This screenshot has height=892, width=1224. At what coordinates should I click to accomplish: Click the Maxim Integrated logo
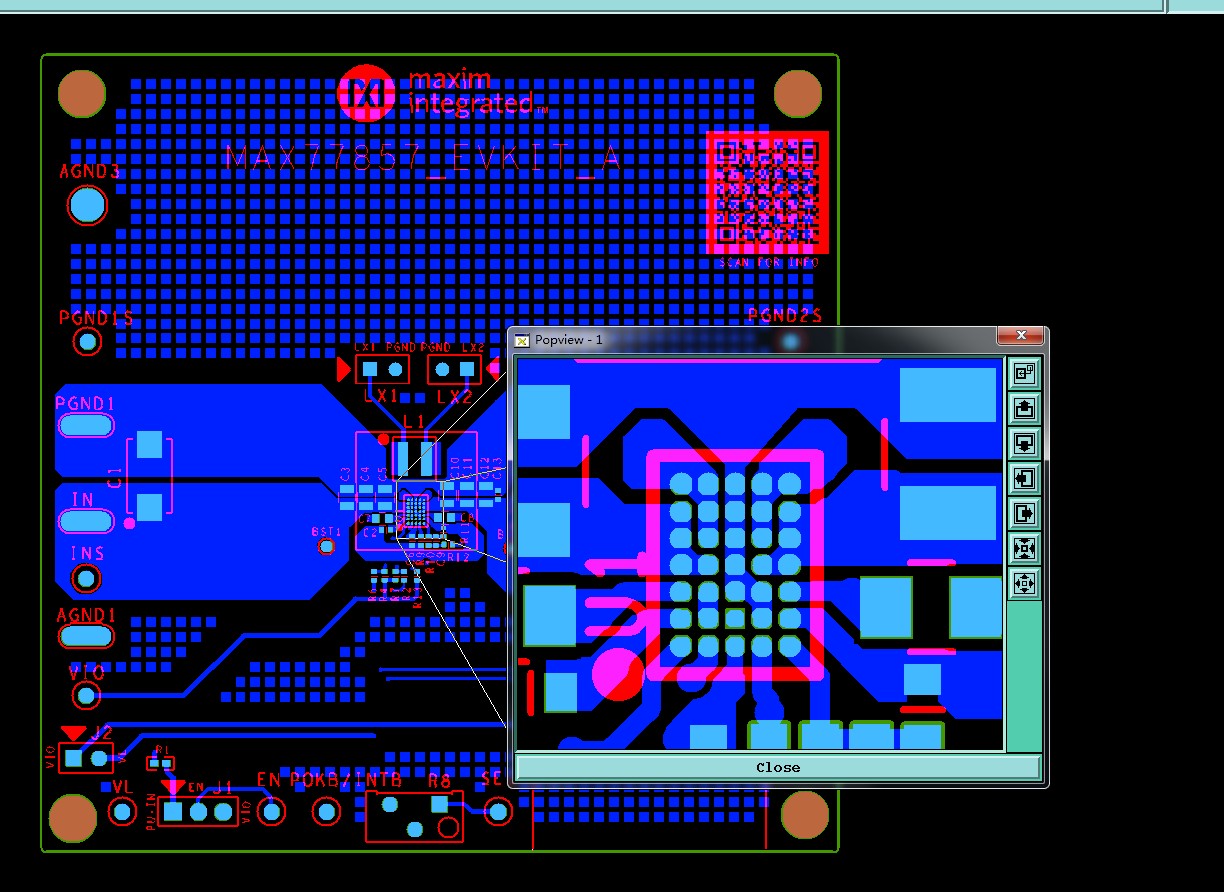(442, 93)
